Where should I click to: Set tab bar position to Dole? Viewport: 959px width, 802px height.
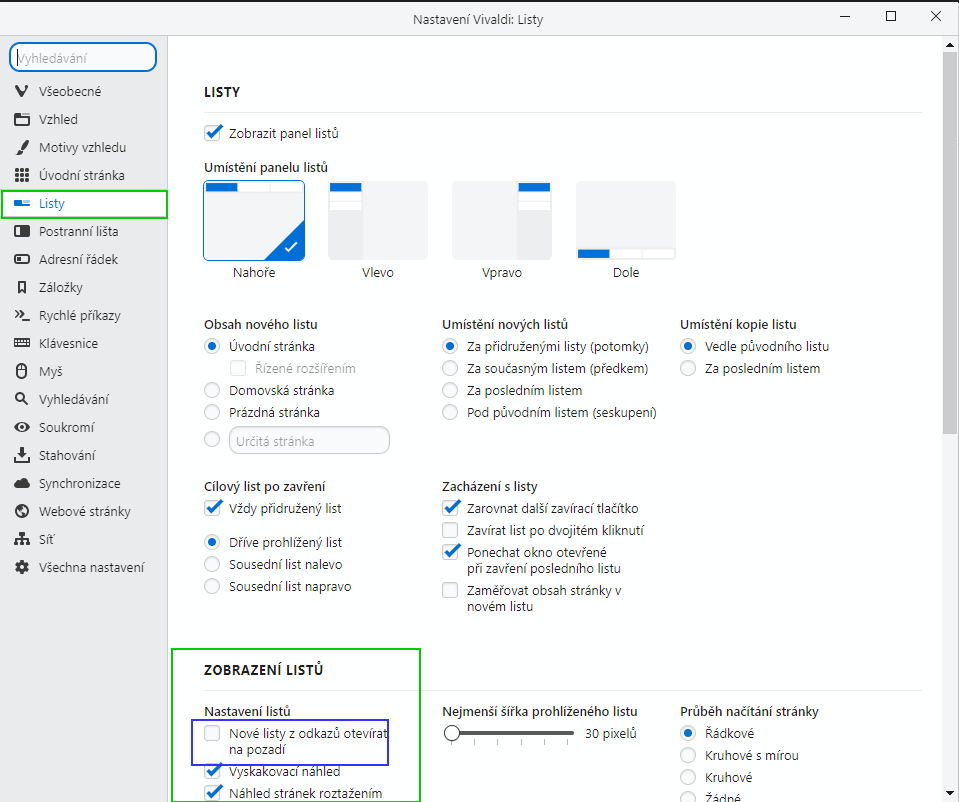[626, 220]
